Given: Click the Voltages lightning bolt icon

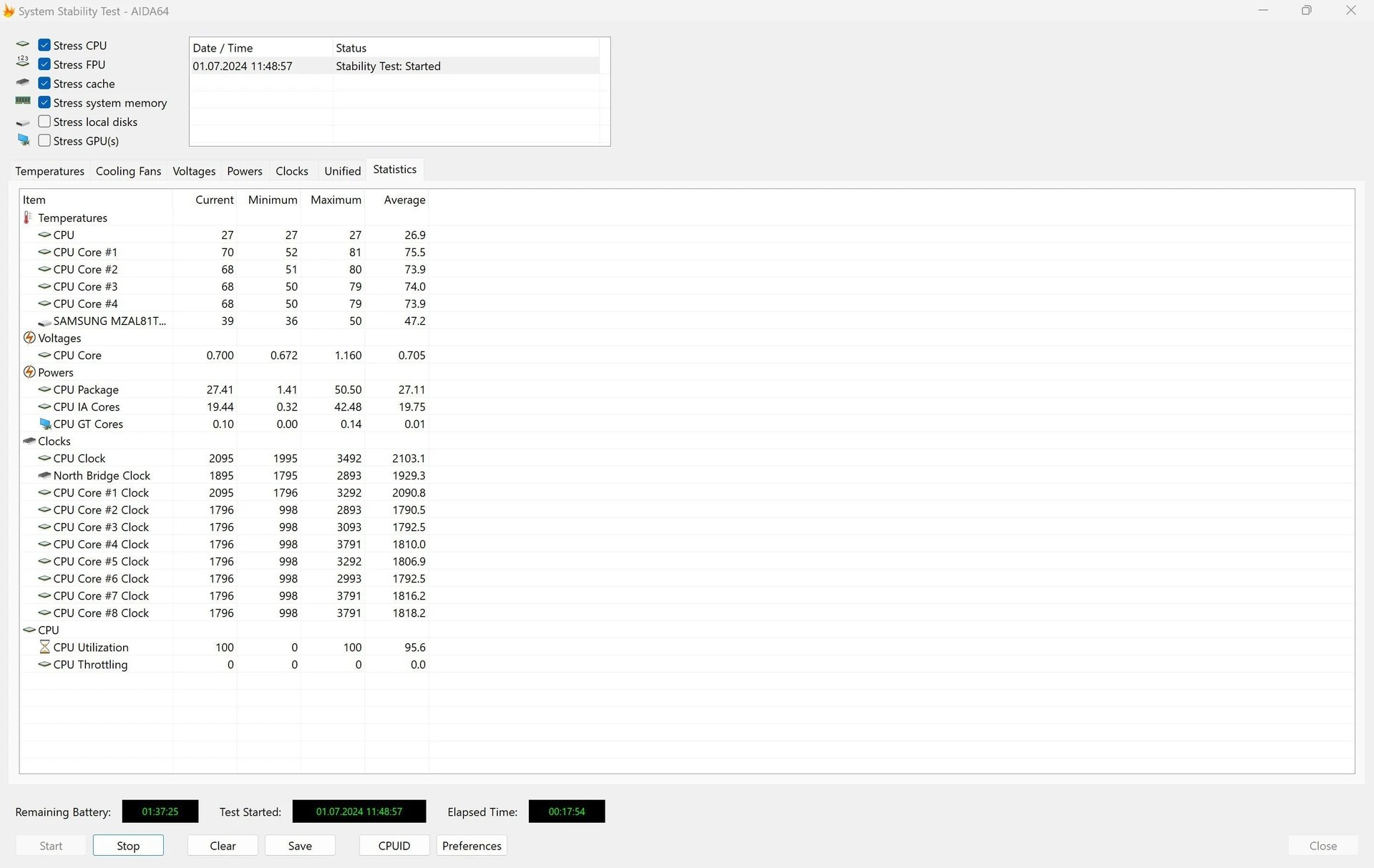Looking at the screenshot, I should [29, 338].
